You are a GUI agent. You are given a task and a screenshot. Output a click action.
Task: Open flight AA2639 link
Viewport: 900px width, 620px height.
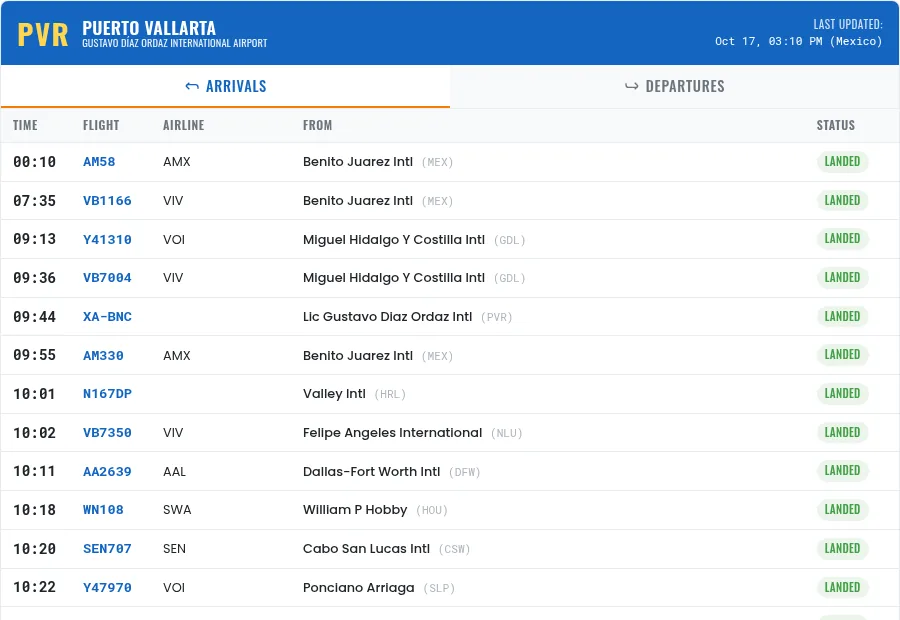107,472
